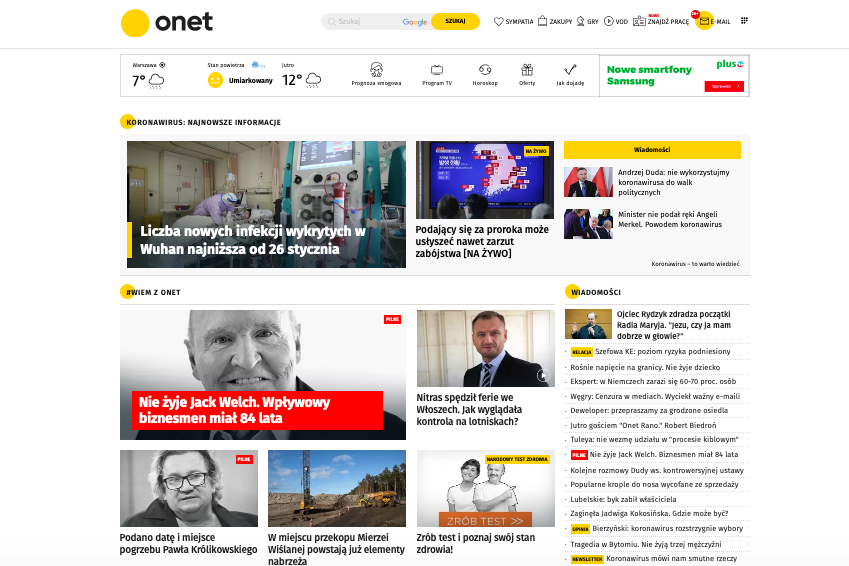Open the Koronawirus – to warto wiedzieć link

point(695,264)
